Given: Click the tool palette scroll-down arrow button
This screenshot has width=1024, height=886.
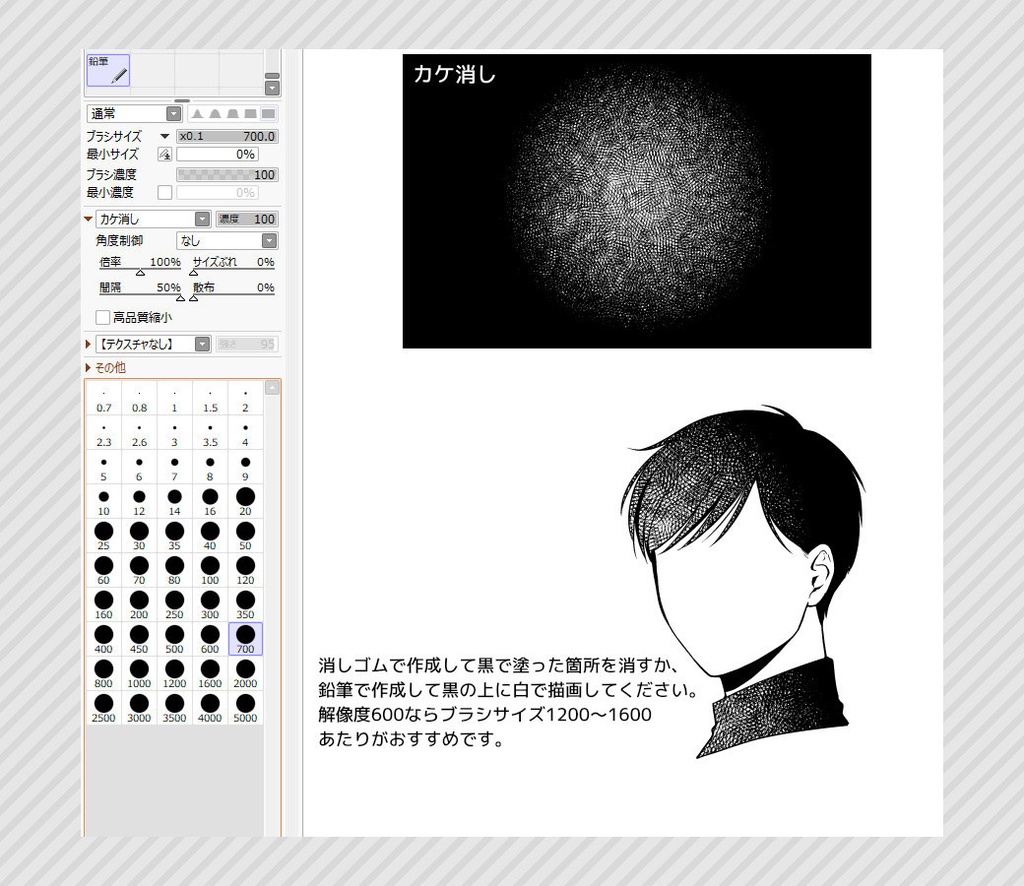Looking at the screenshot, I should point(272,88).
